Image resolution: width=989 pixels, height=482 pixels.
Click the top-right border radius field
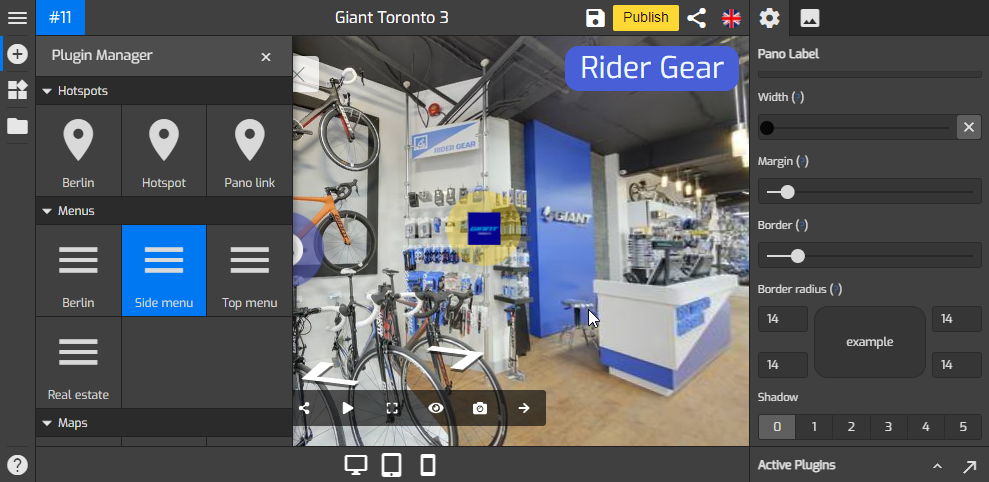[x=957, y=319]
